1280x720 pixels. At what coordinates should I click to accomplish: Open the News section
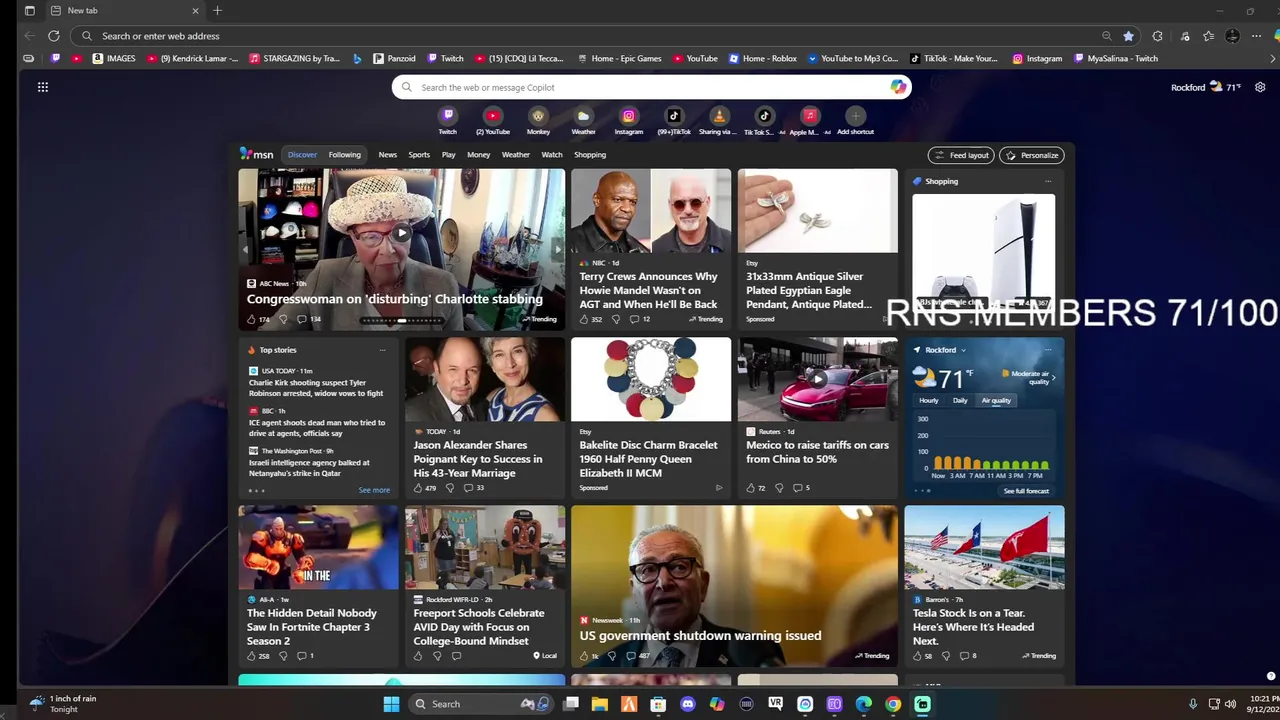[x=387, y=154]
